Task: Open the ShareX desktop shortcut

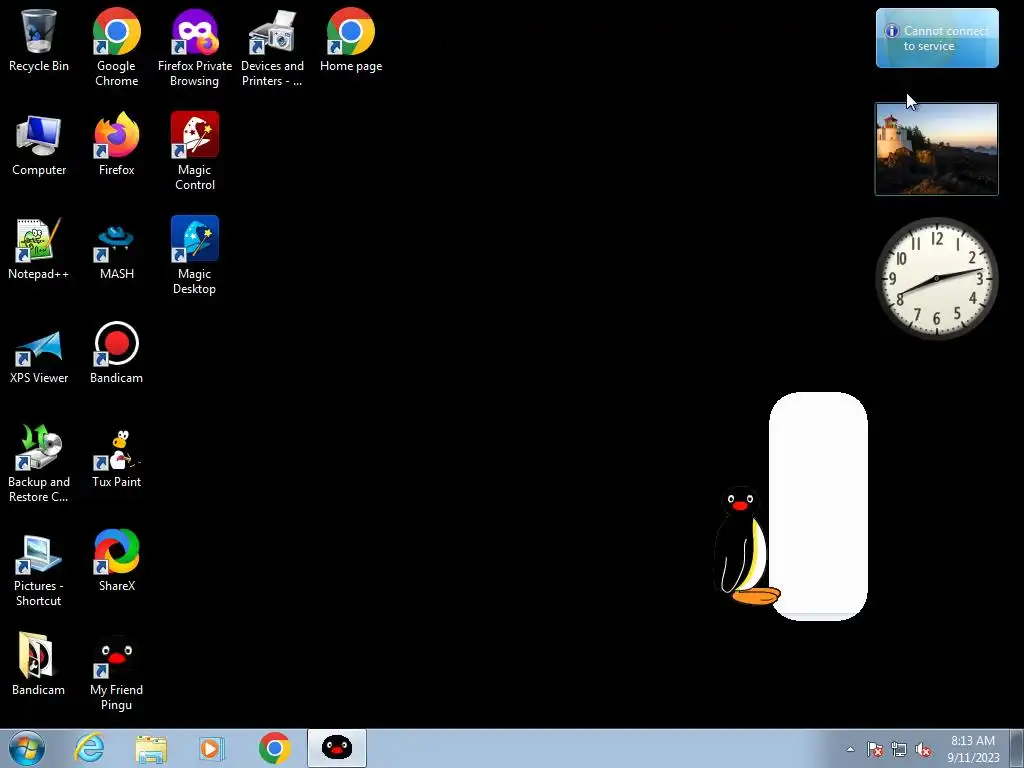Action: 116,561
